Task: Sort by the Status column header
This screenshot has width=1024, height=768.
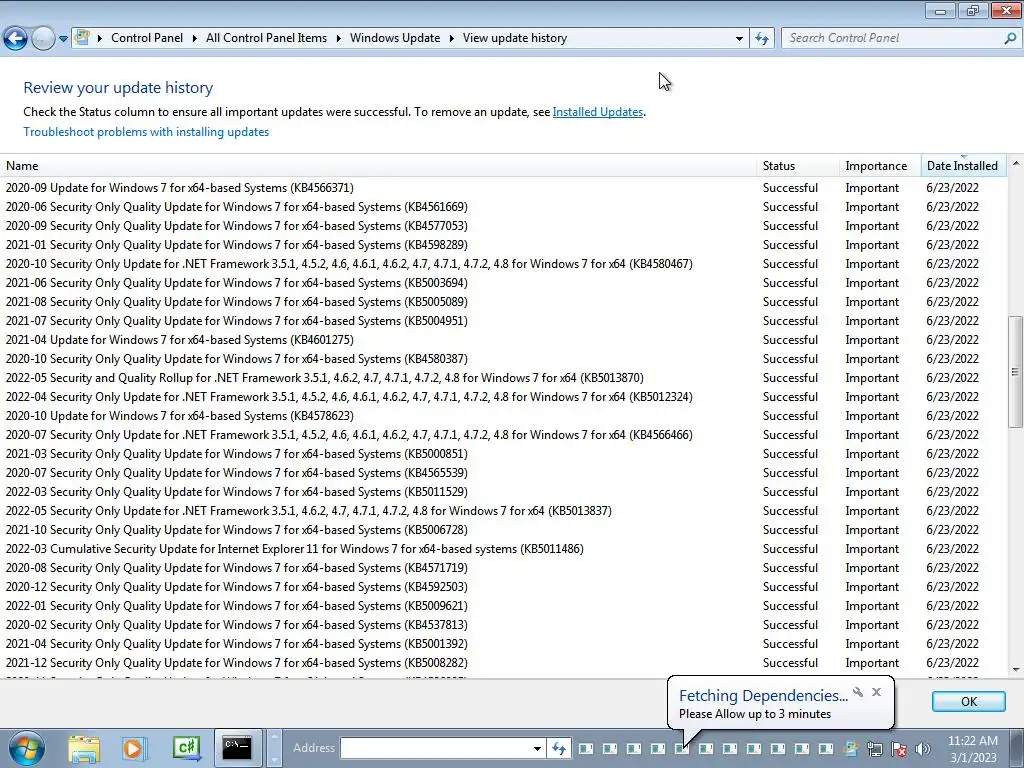Action: (x=798, y=166)
